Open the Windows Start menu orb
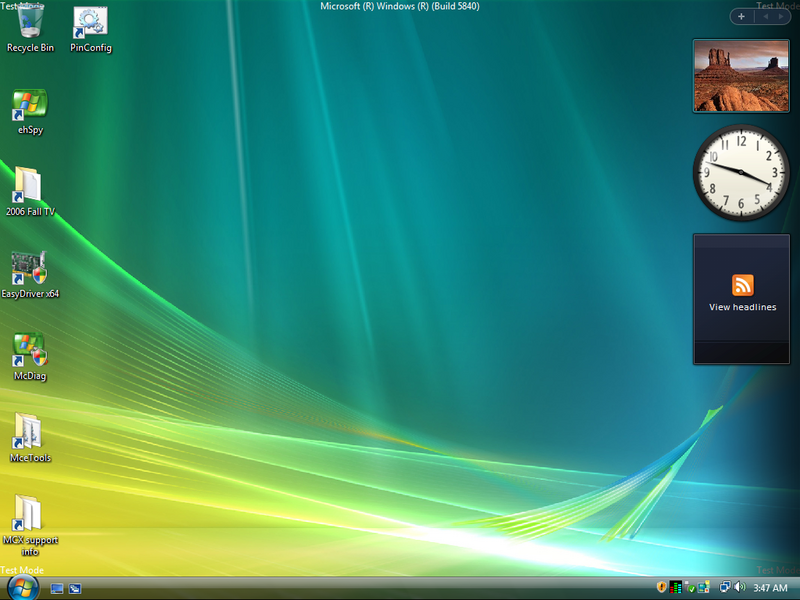800x600 pixels. tap(21, 587)
